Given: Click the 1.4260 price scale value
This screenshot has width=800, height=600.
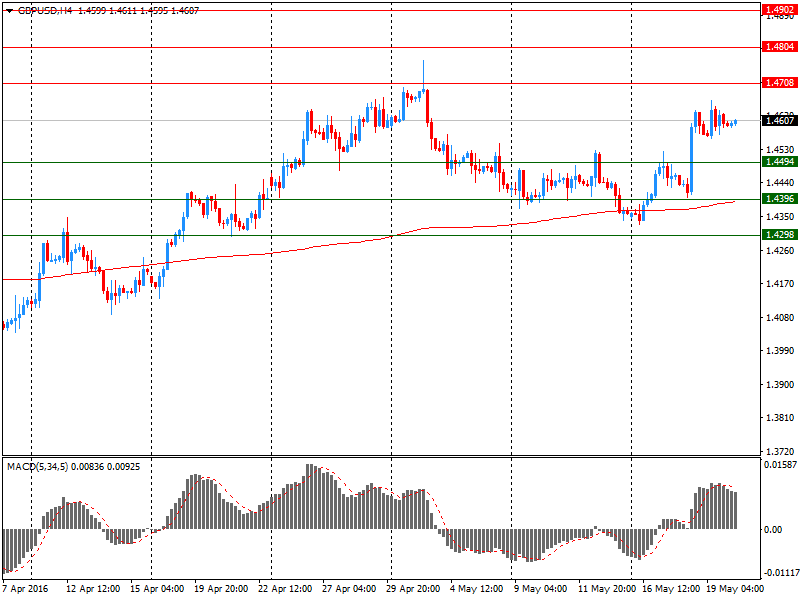Looking at the screenshot, I should coord(781,251).
